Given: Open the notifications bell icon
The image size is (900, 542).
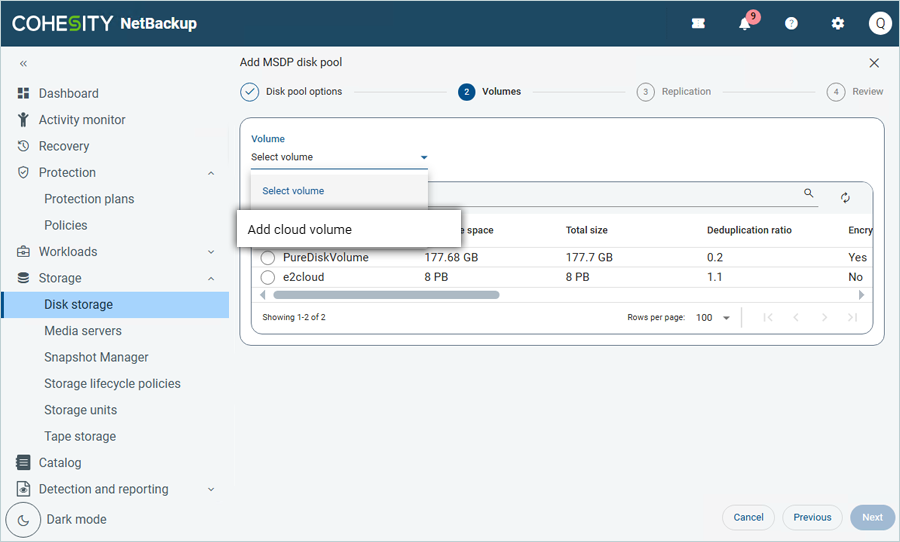Looking at the screenshot, I should click(745, 24).
